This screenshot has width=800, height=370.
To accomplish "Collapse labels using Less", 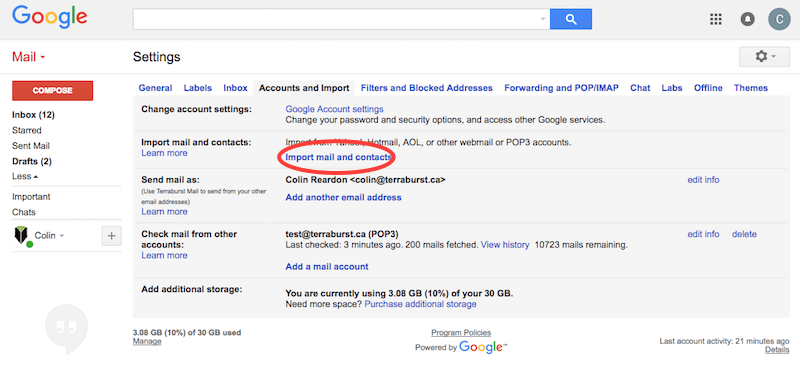I will pyautogui.click(x=24, y=177).
